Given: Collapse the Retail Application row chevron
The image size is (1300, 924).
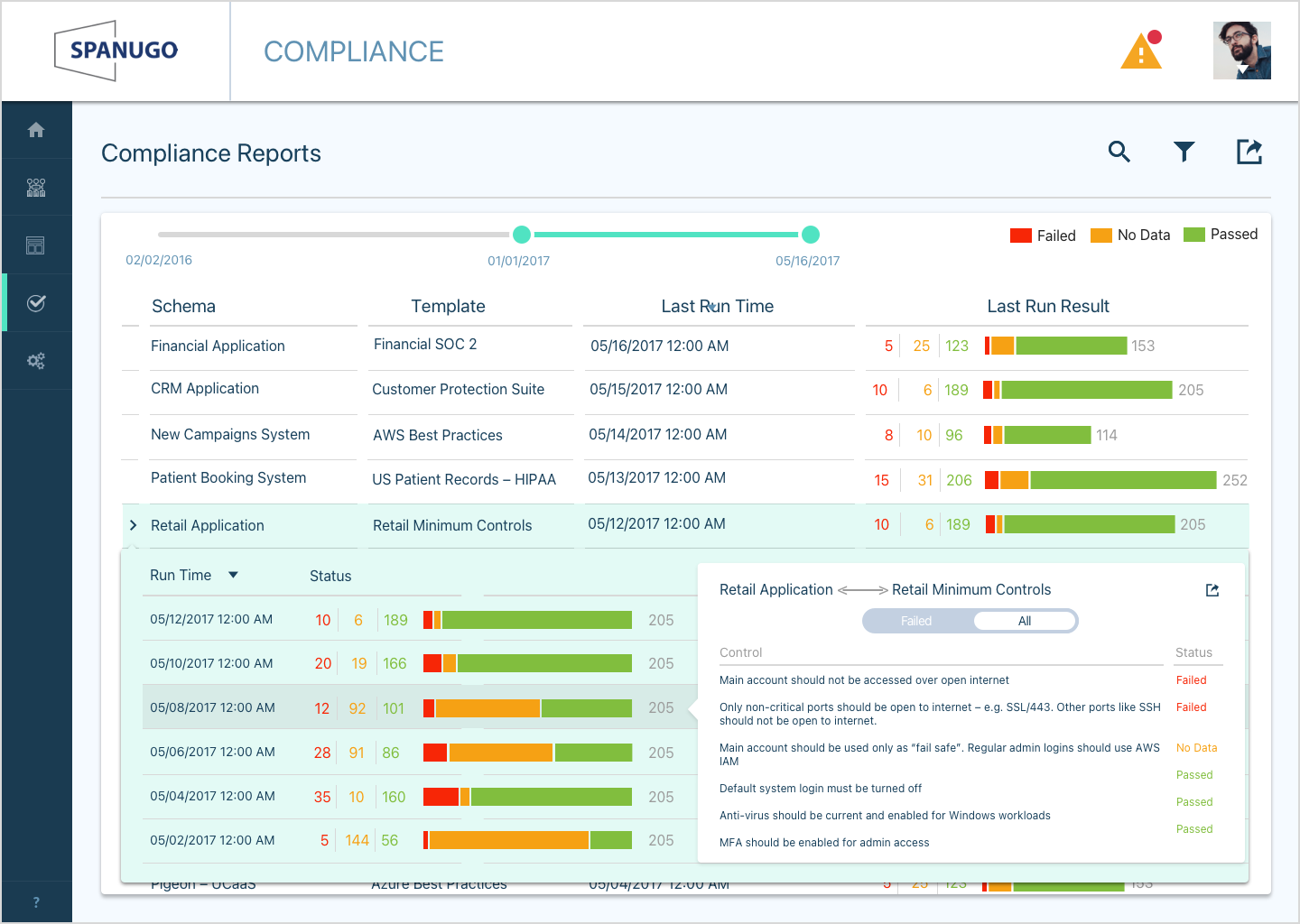Looking at the screenshot, I should coord(133,525).
